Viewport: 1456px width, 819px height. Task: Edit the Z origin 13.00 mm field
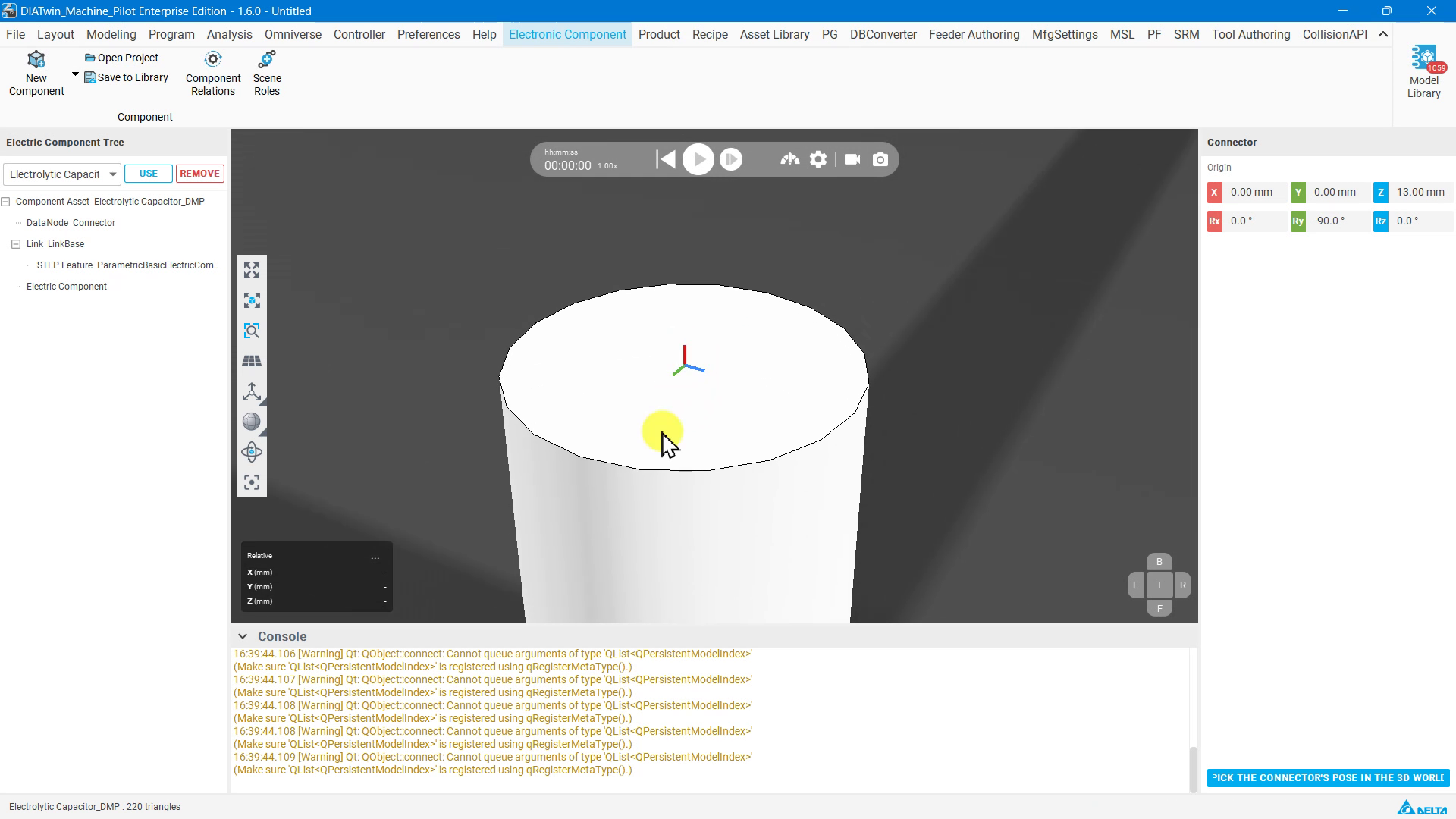point(1420,192)
